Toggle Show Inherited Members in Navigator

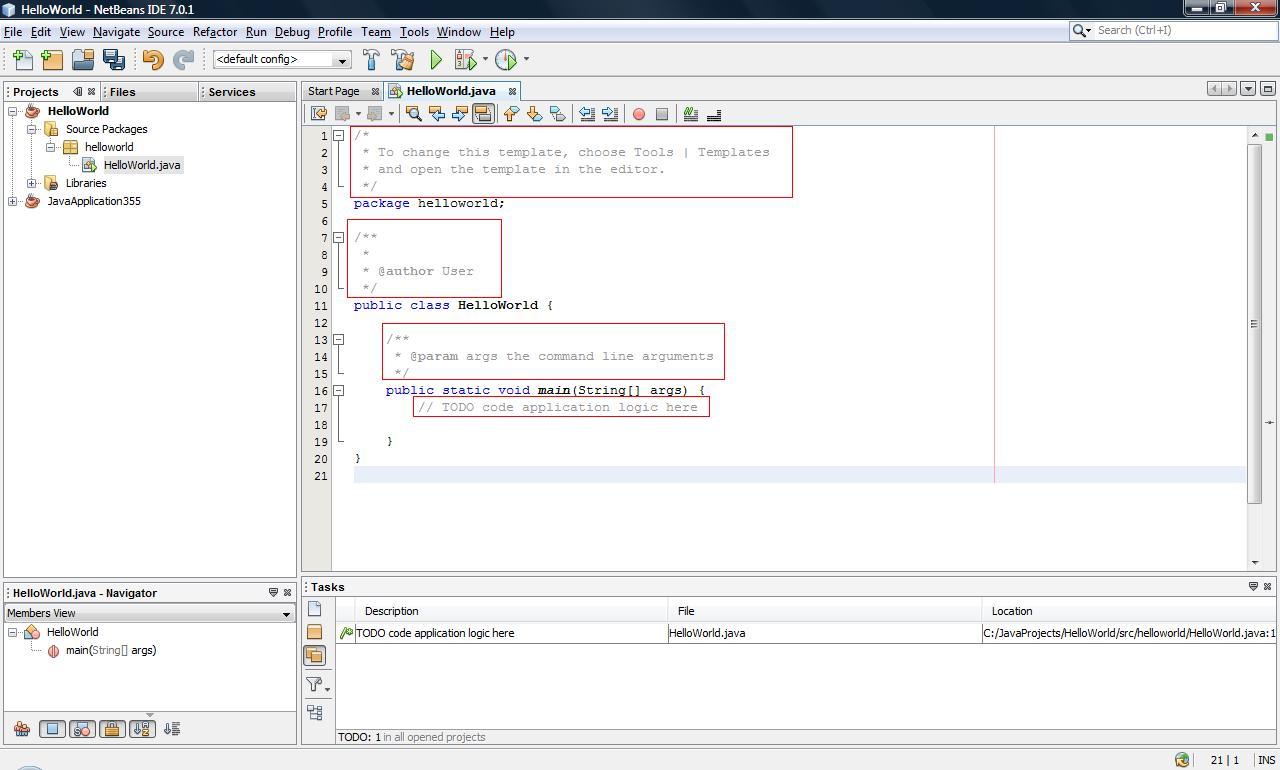[x=21, y=729]
